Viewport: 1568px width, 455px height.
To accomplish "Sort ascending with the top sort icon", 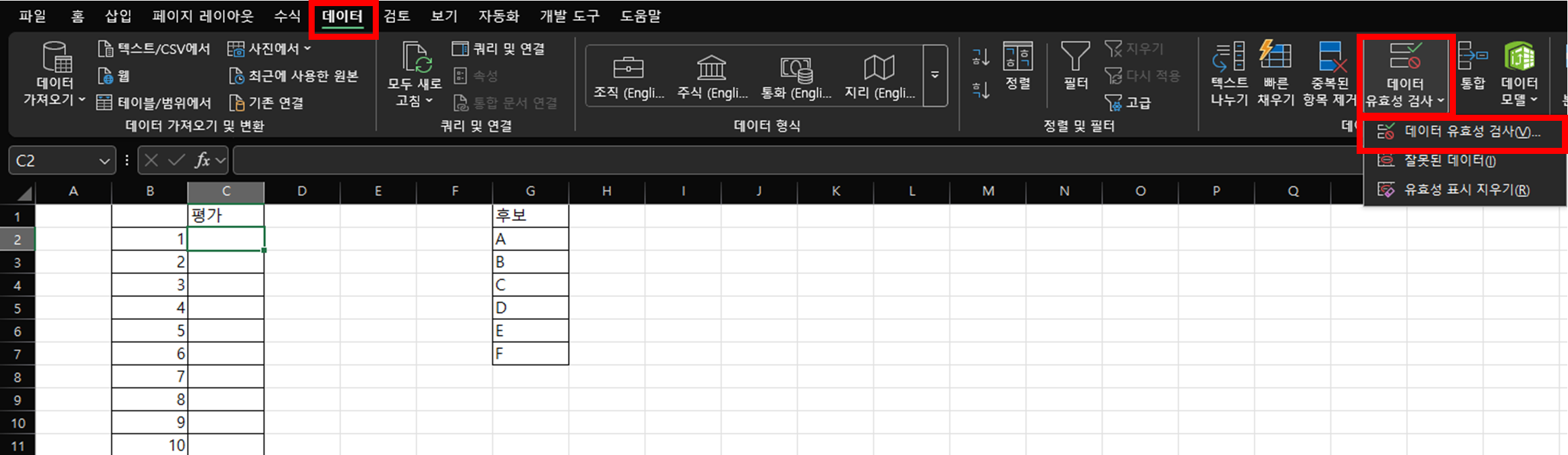I will 981,57.
